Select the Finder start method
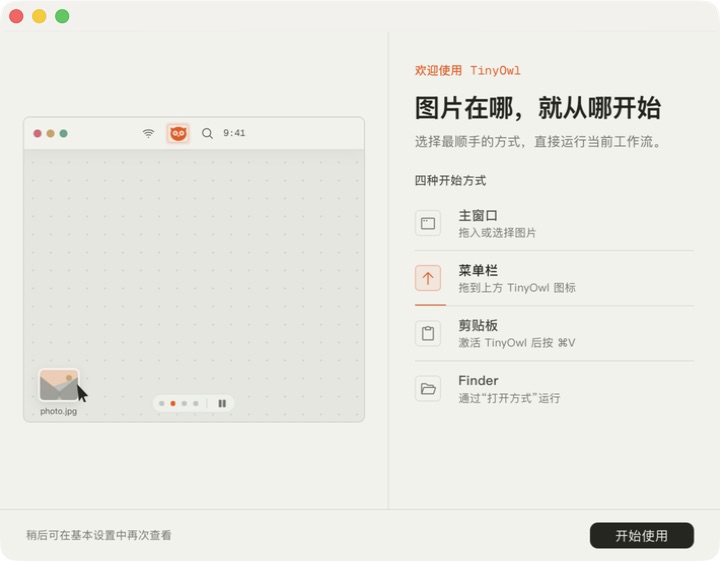This screenshot has height=561, width=720. [x=554, y=389]
